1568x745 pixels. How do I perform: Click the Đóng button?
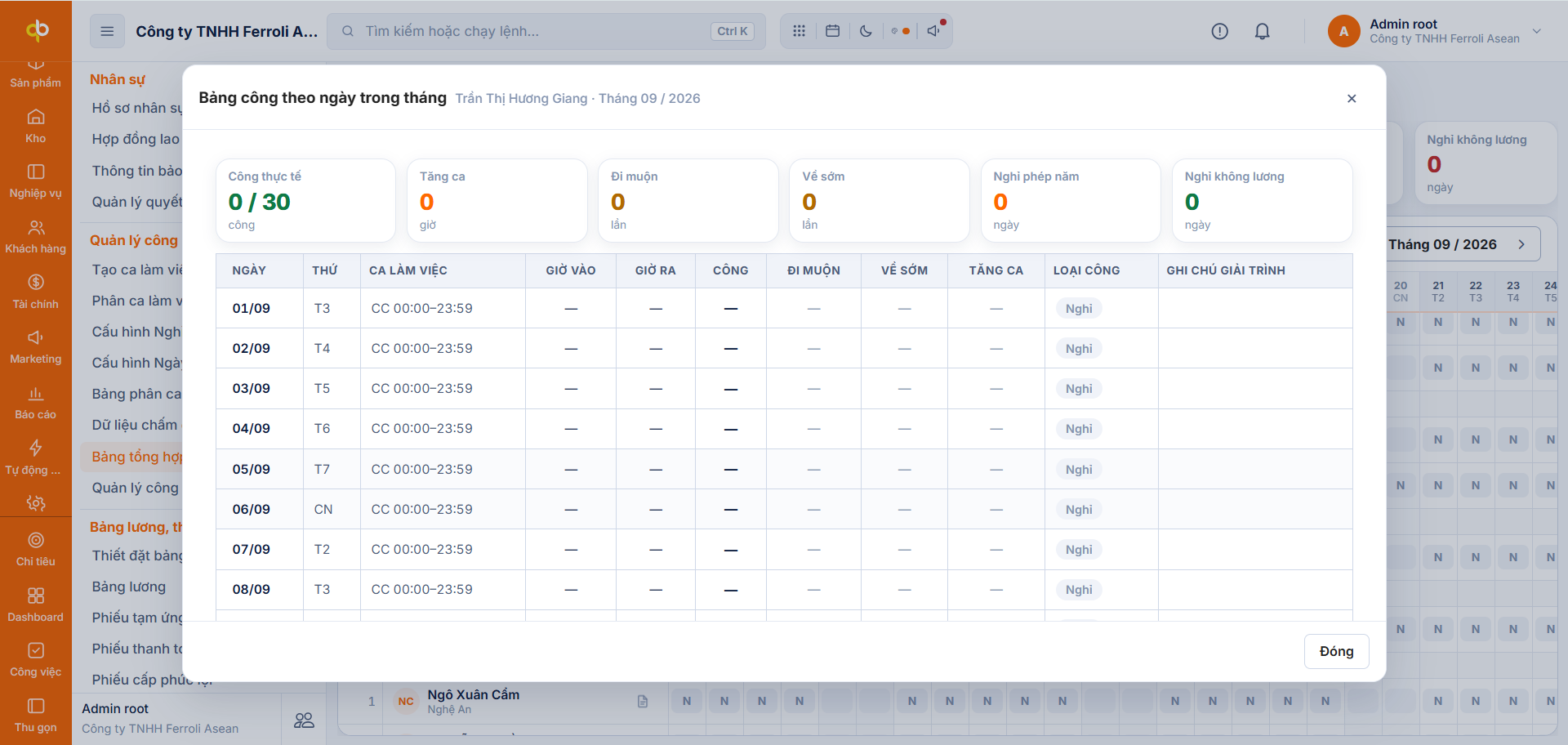[1336, 651]
